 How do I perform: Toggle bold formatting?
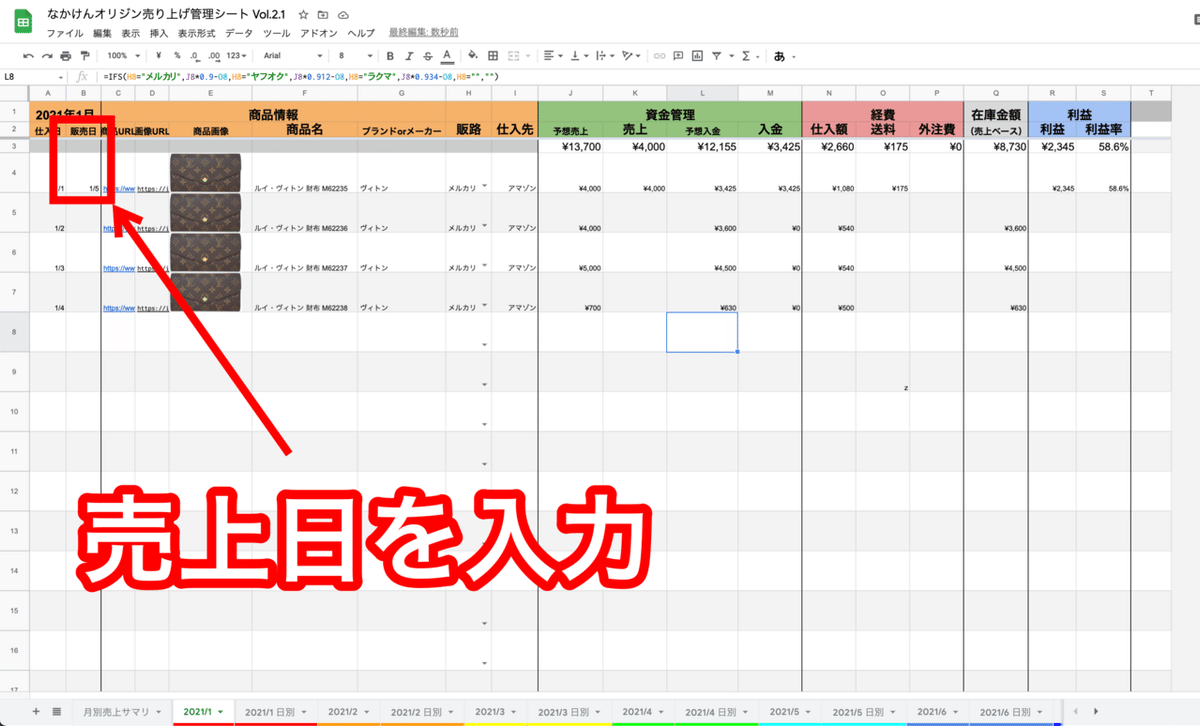coord(391,56)
